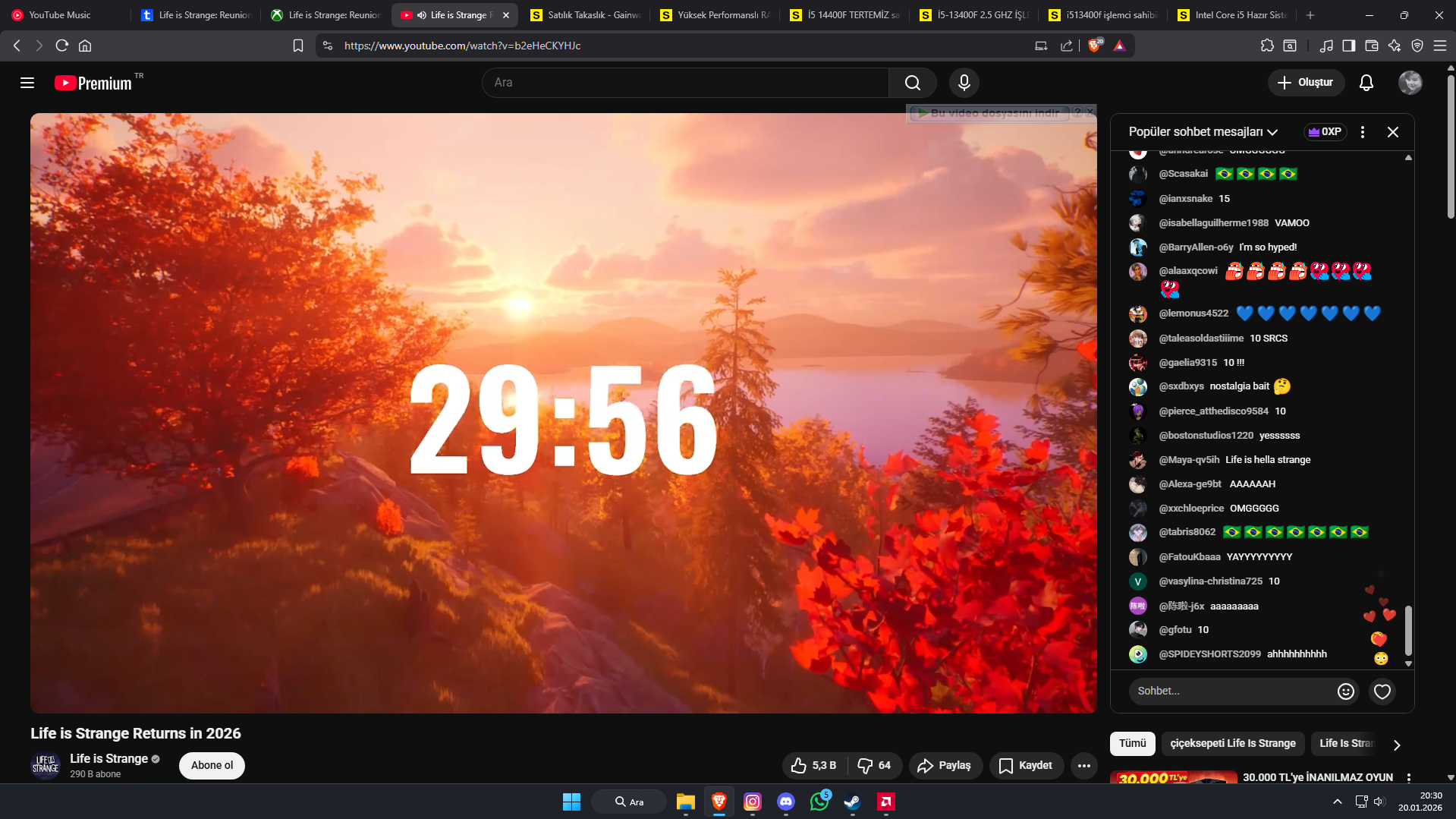
Task: Save video with Kaydet button
Action: click(1026, 766)
